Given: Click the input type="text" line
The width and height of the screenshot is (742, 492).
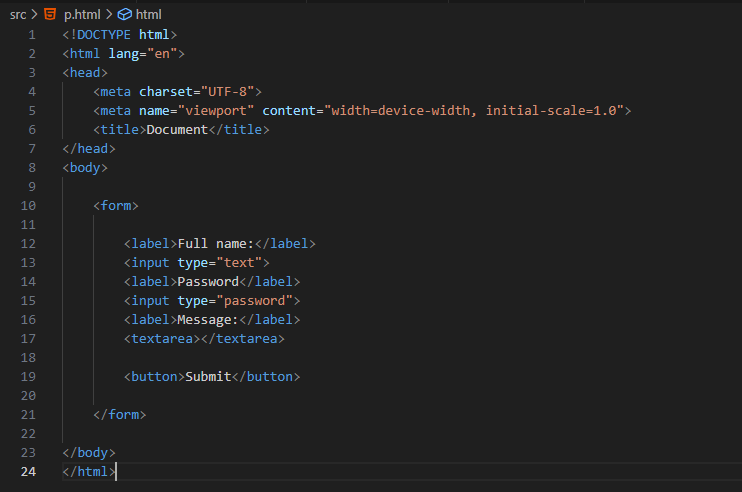Looking at the screenshot, I should coord(196,263).
